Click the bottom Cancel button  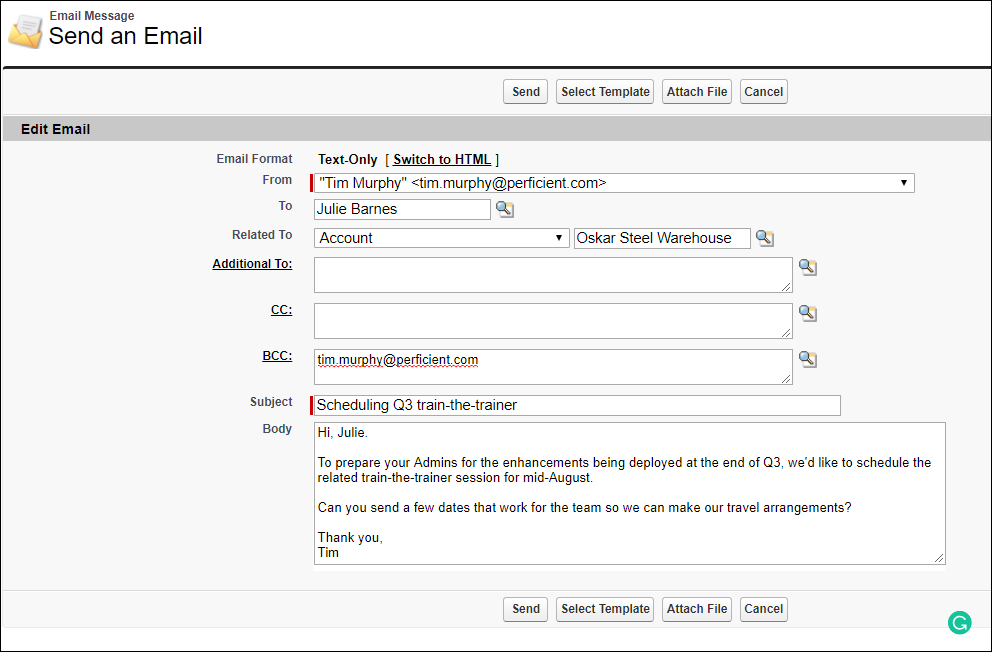pos(764,609)
